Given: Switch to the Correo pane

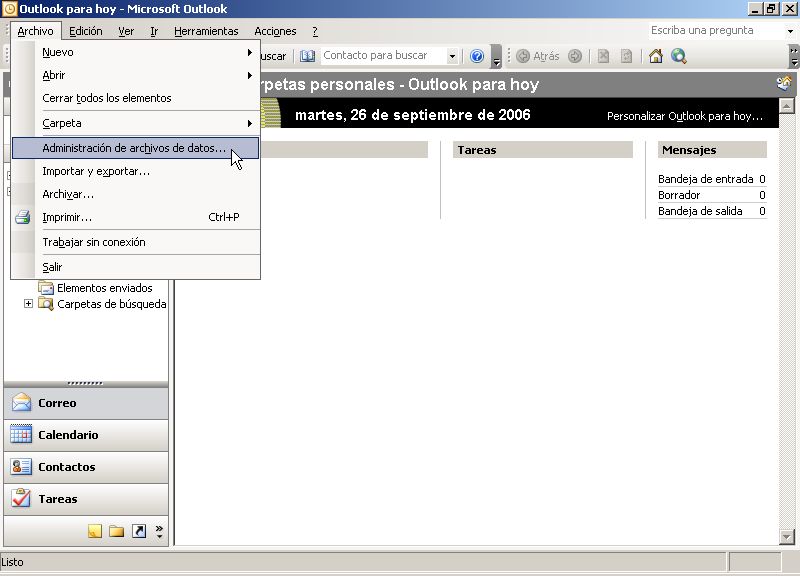Looking at the screenshot, I should [86, 403].
